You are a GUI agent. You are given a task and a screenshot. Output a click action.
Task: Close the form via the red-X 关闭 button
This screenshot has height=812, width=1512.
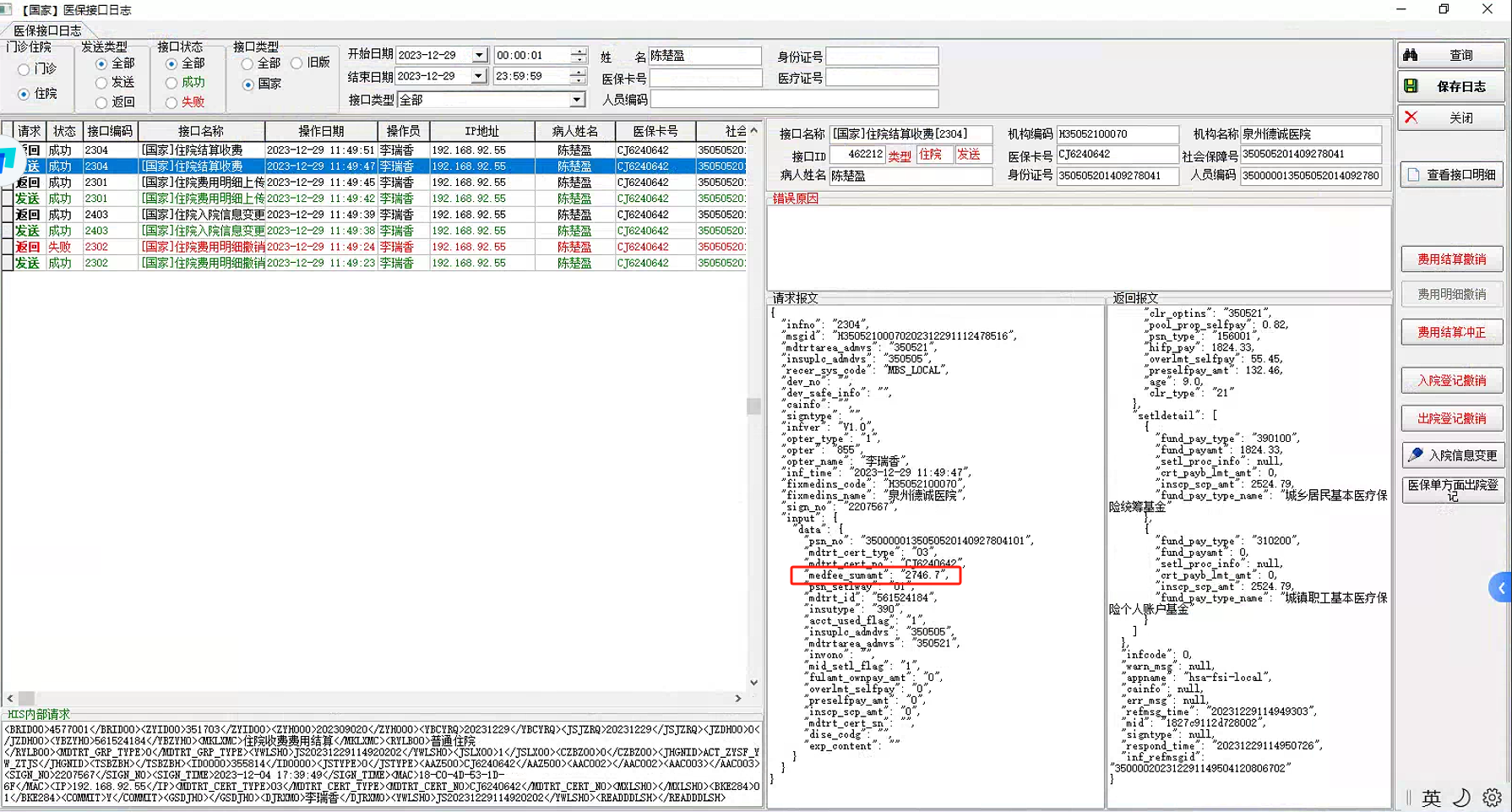1450,117
